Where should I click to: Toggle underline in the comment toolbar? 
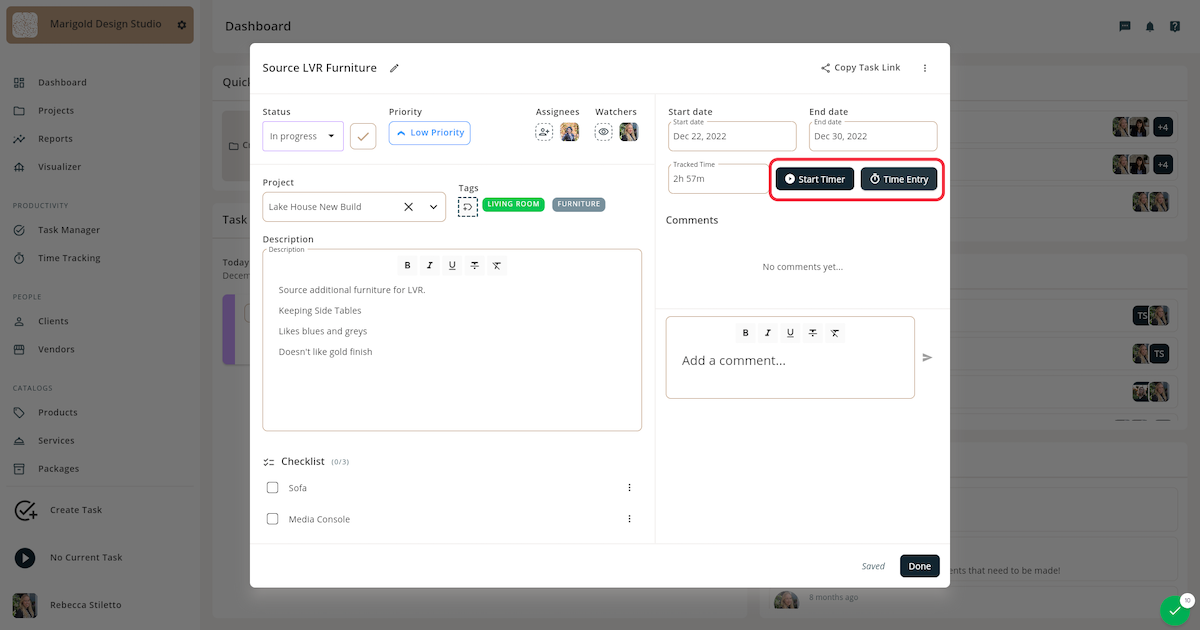[x=790, y=333]
